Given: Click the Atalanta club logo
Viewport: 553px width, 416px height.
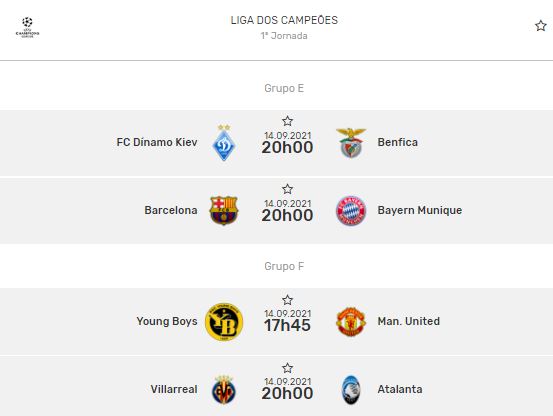Looking at the screenshot, I should click(351, 390).
